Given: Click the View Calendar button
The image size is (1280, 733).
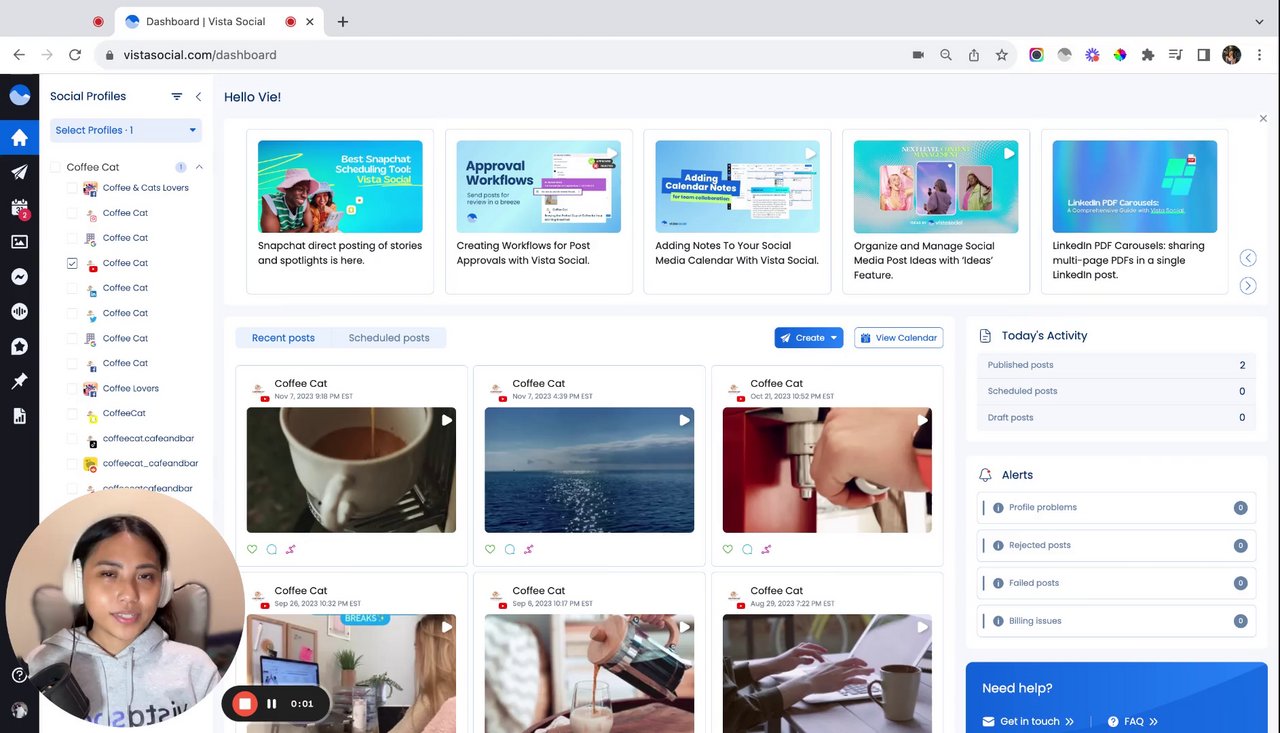Looking at the screenshot, I should (x=899, y=338).
